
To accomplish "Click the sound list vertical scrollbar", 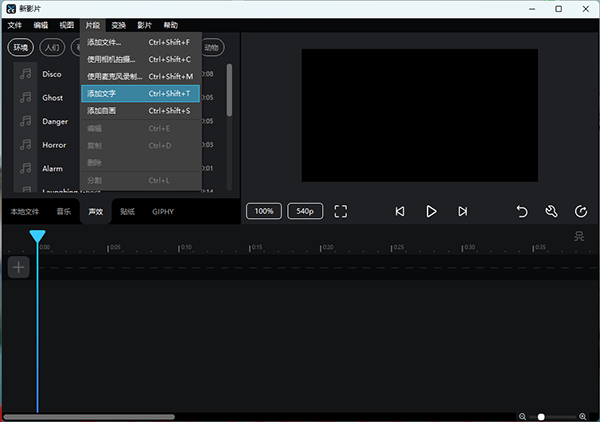I will pyautogui.click(x=229, y=90).
